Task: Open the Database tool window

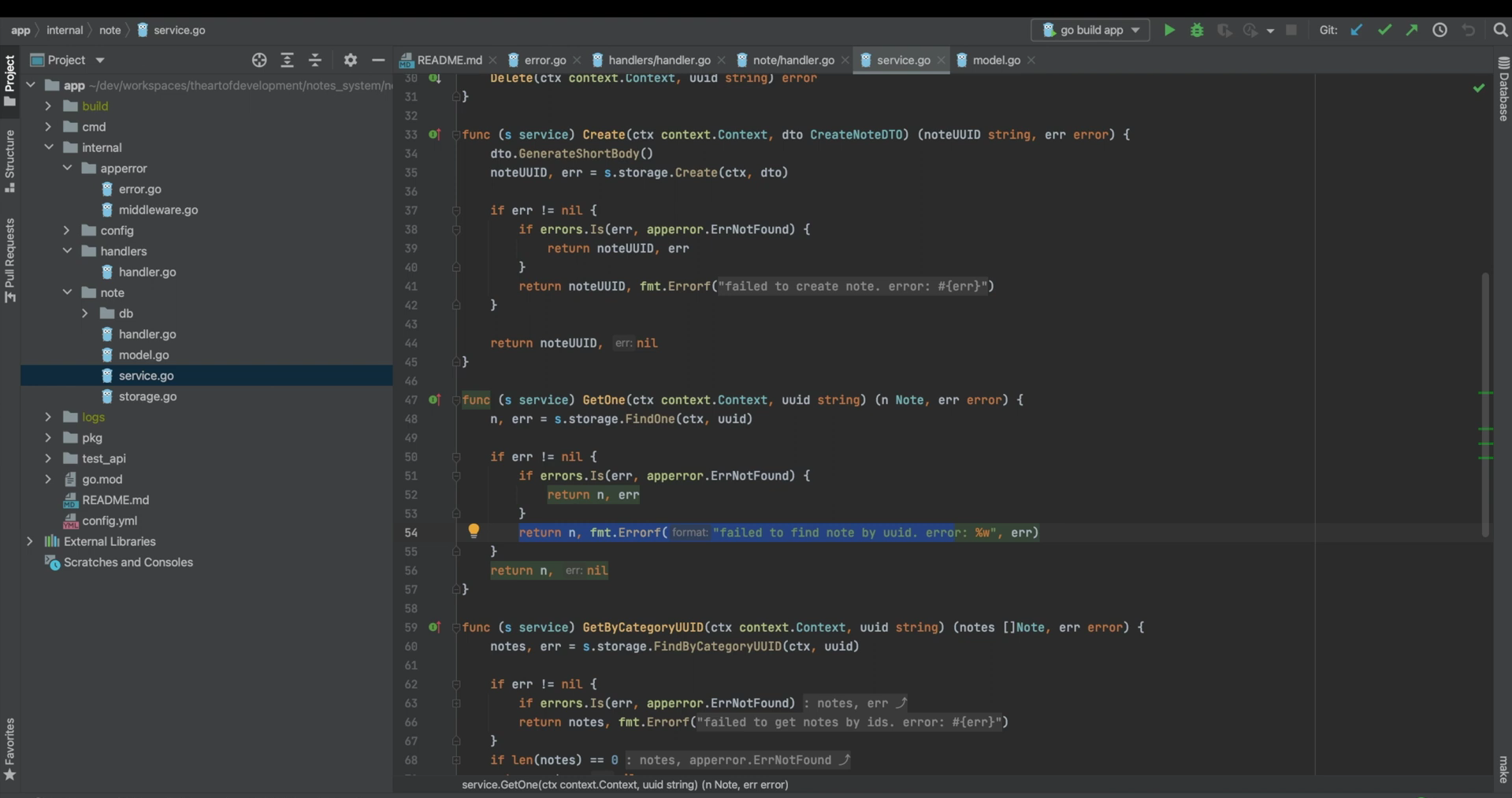Action: click(x=1503, y=89)
